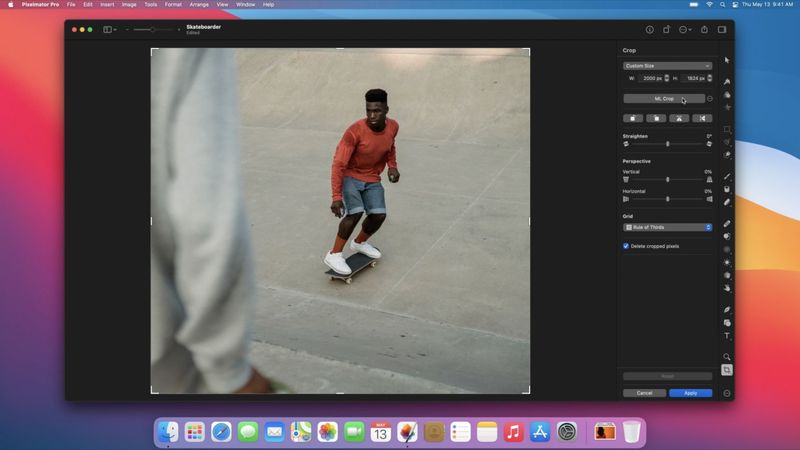Open the Insert menu
Screen dimensions: 800x450
107,5
